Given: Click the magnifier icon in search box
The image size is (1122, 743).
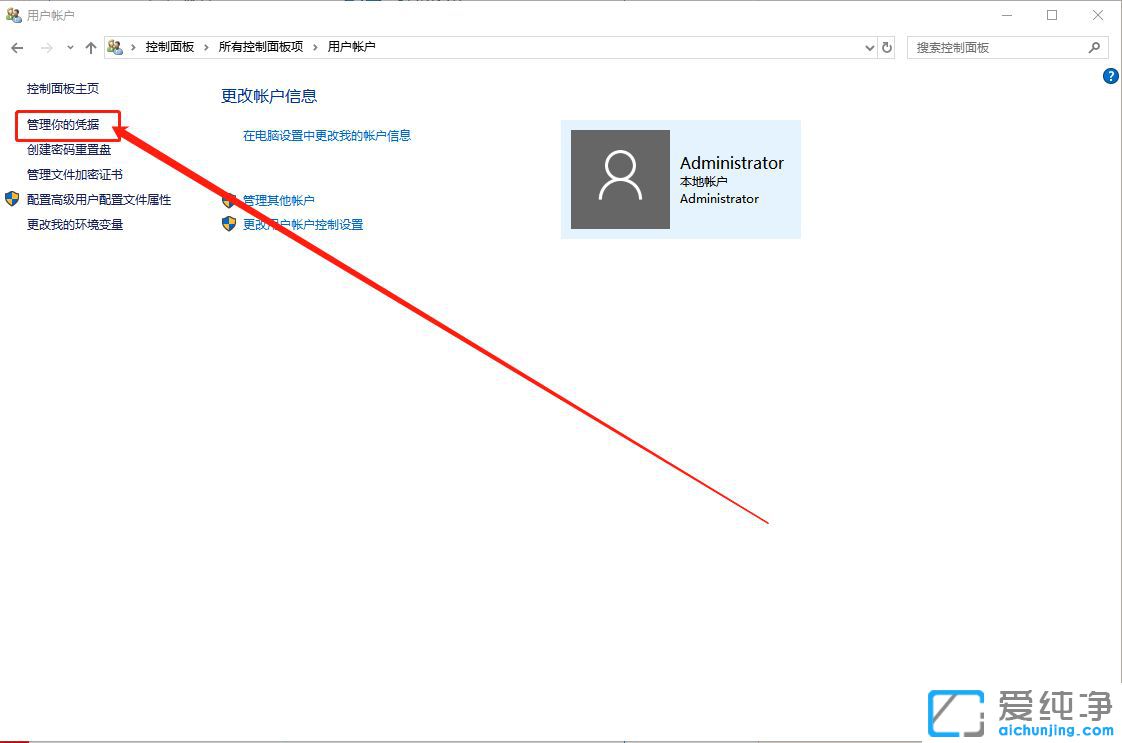Looking at the screenshot, I should click(1094, 47).
